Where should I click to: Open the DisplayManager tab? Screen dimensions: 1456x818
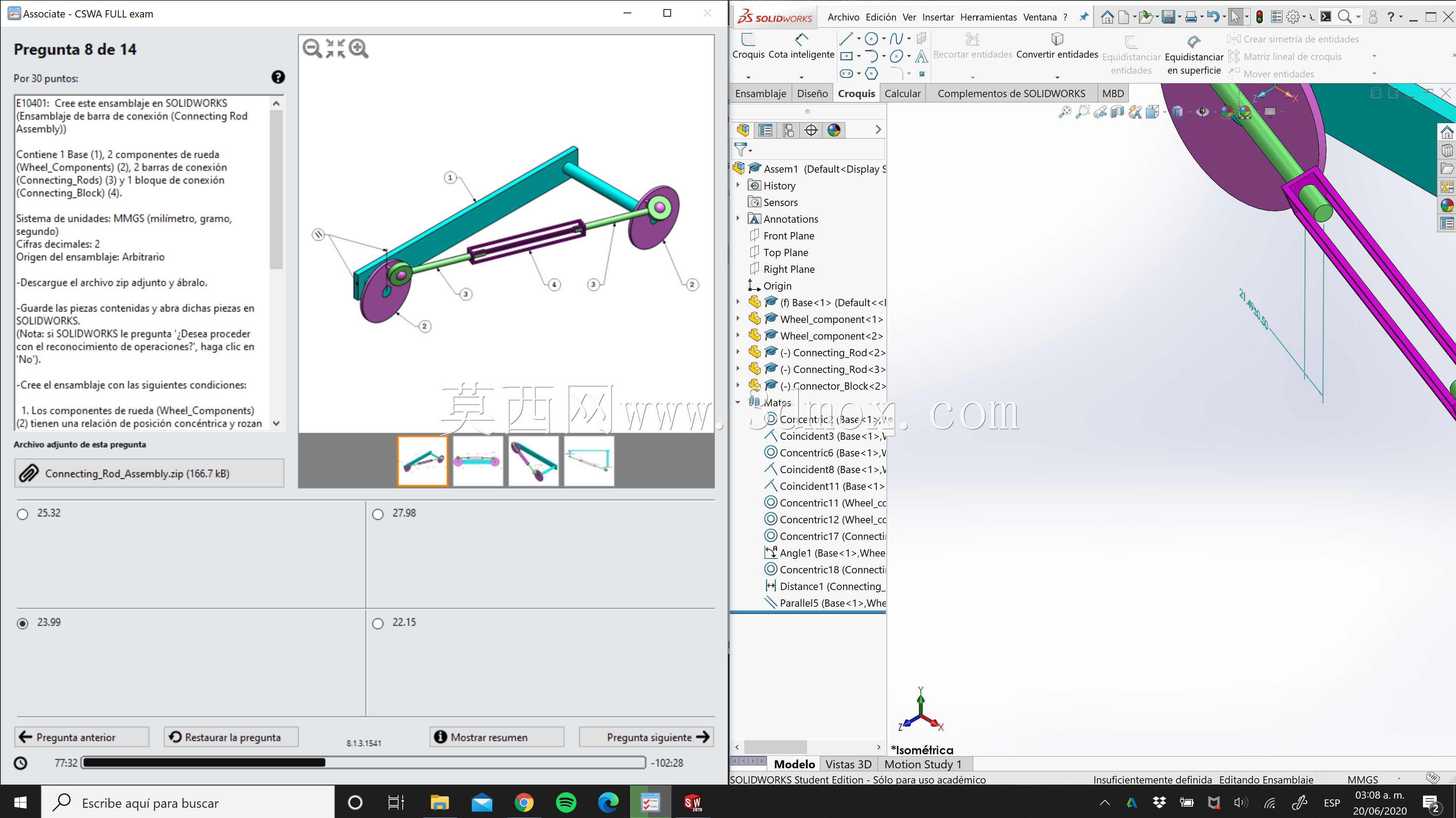coord(834,131)
